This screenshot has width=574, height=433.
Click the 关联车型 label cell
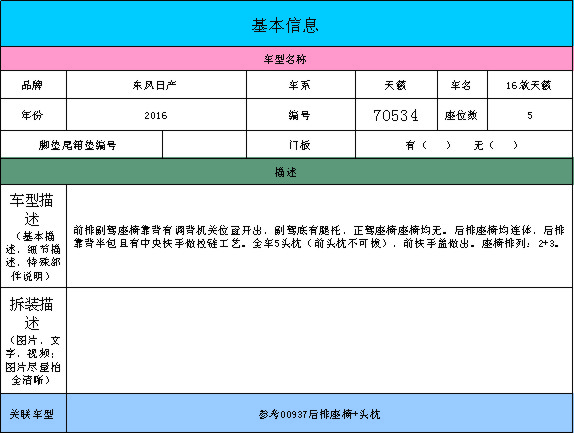33,413
